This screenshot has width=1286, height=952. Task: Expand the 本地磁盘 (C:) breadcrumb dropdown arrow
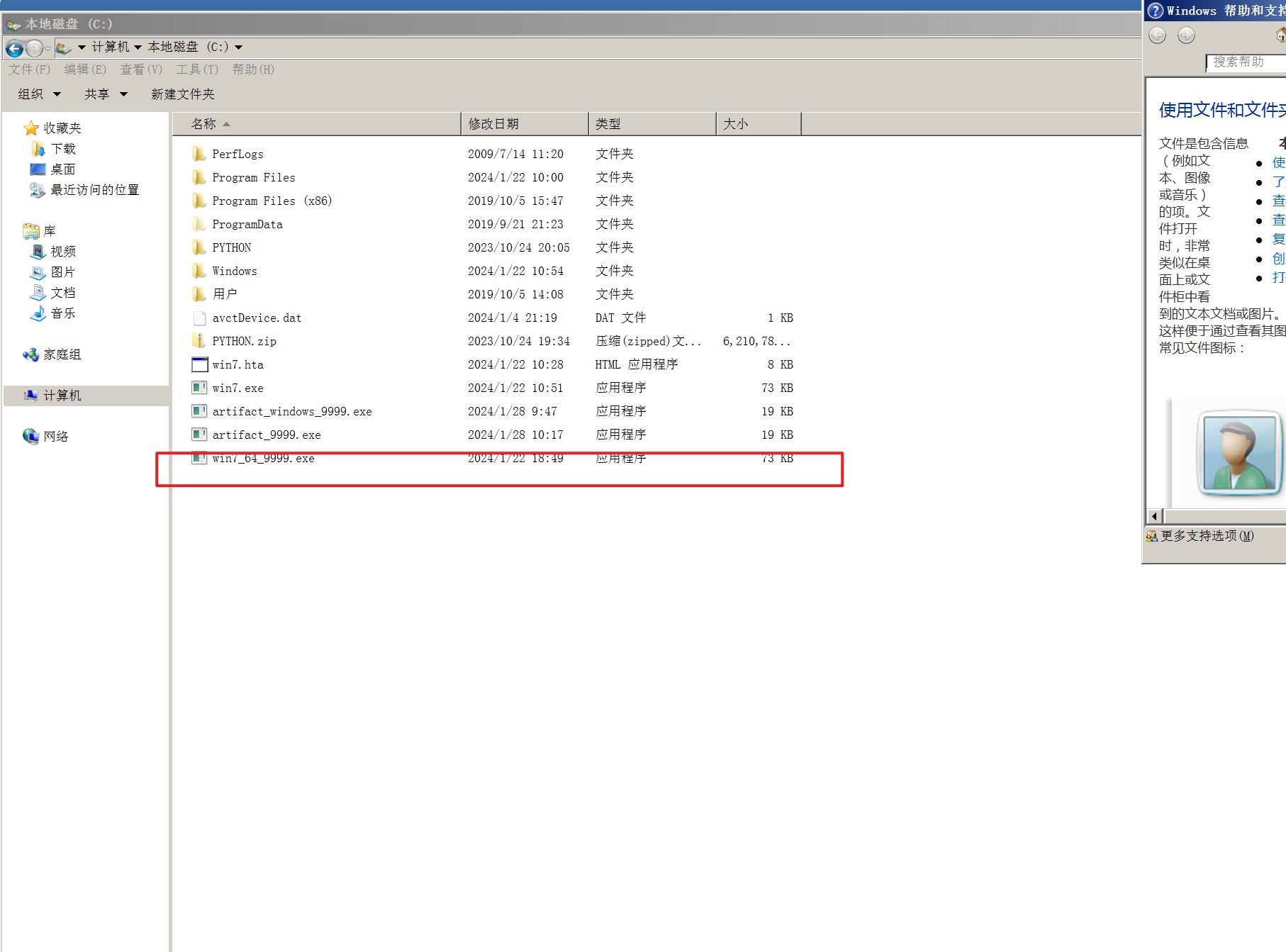[x=239, y=47]
